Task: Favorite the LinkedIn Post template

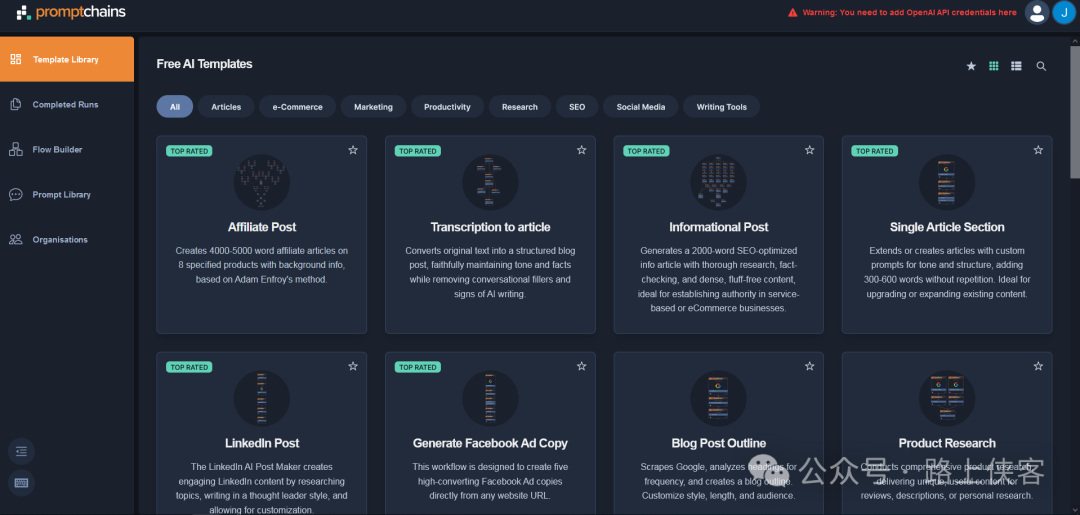Action: pos(353,366)
